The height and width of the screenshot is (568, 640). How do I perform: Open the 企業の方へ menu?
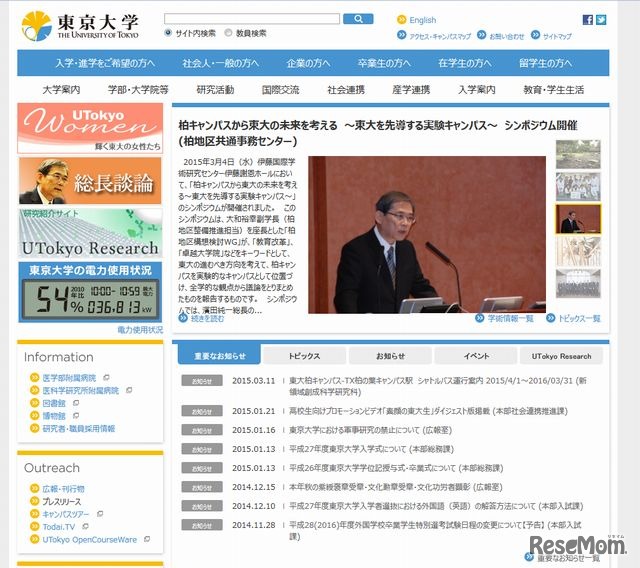(308, 63)
